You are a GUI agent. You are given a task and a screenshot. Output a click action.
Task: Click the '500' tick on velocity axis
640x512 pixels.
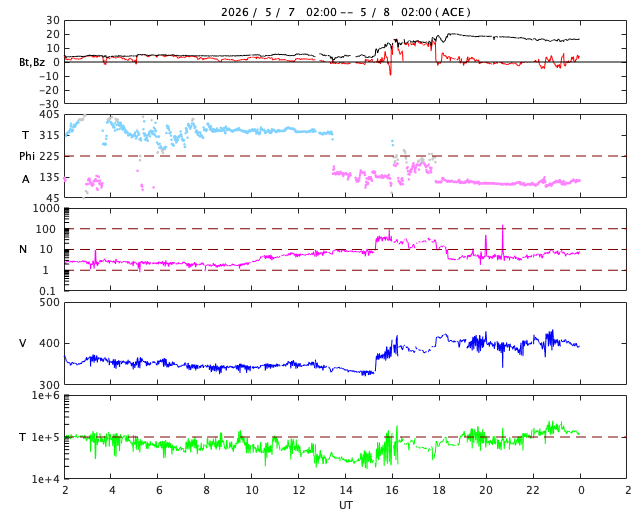pyautogui.click(x=49, y=303)
